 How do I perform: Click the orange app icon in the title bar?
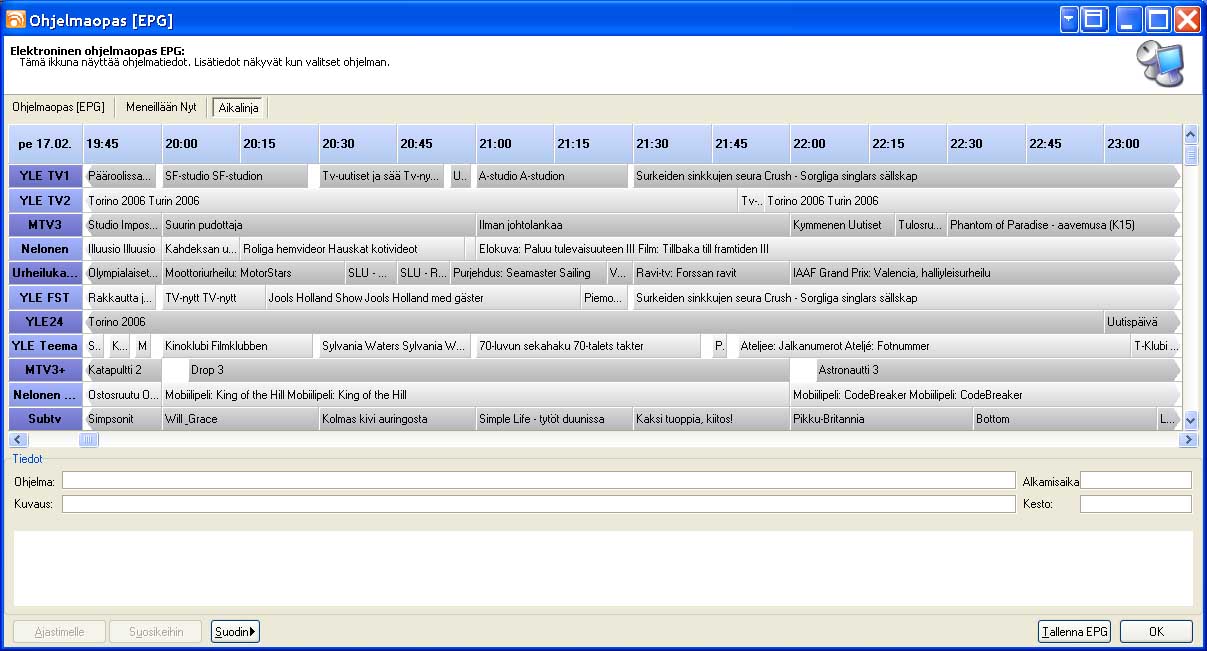pyautogui.click(x=16, y=18)
